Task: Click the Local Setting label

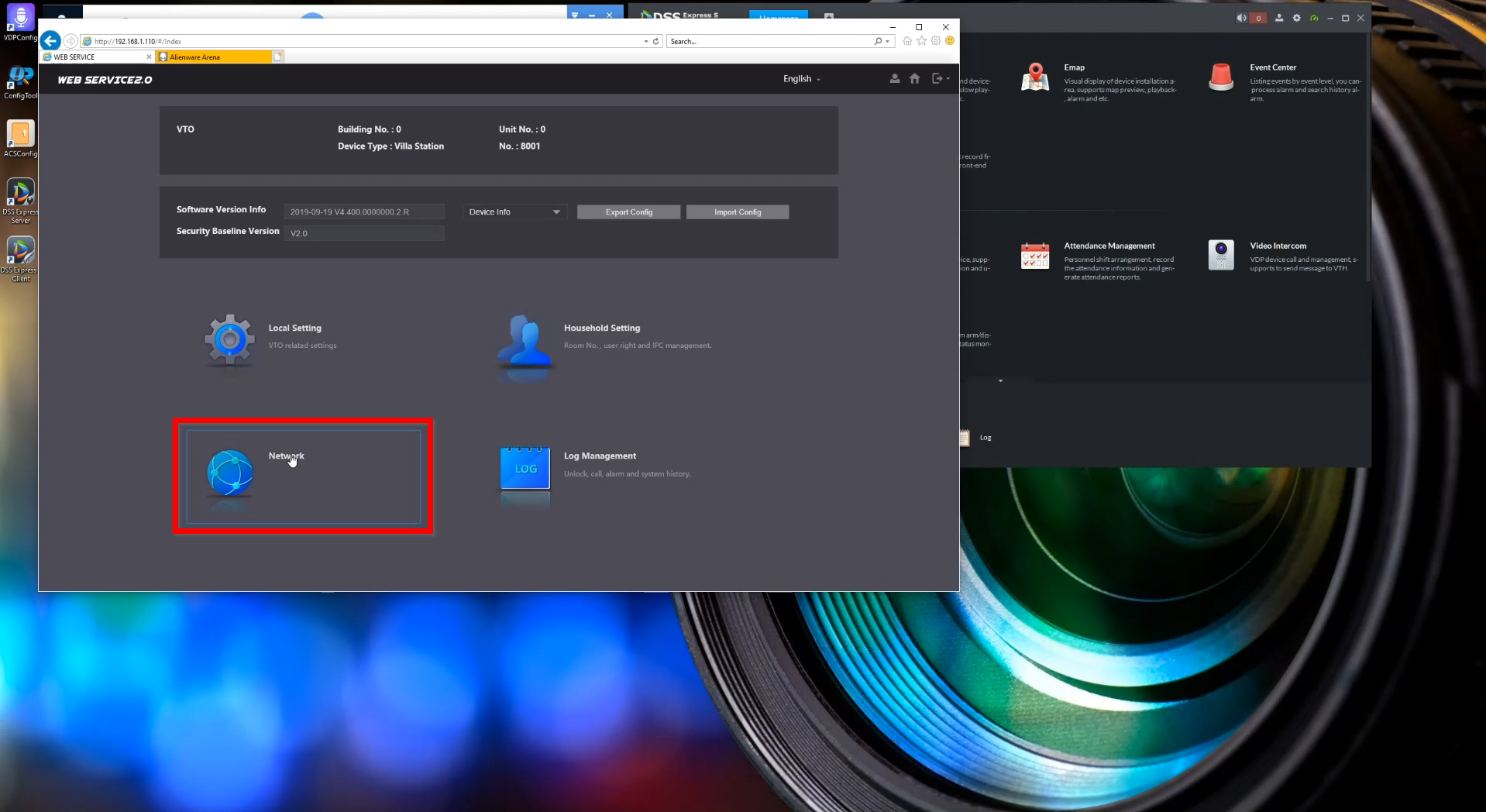Action: 295,329
